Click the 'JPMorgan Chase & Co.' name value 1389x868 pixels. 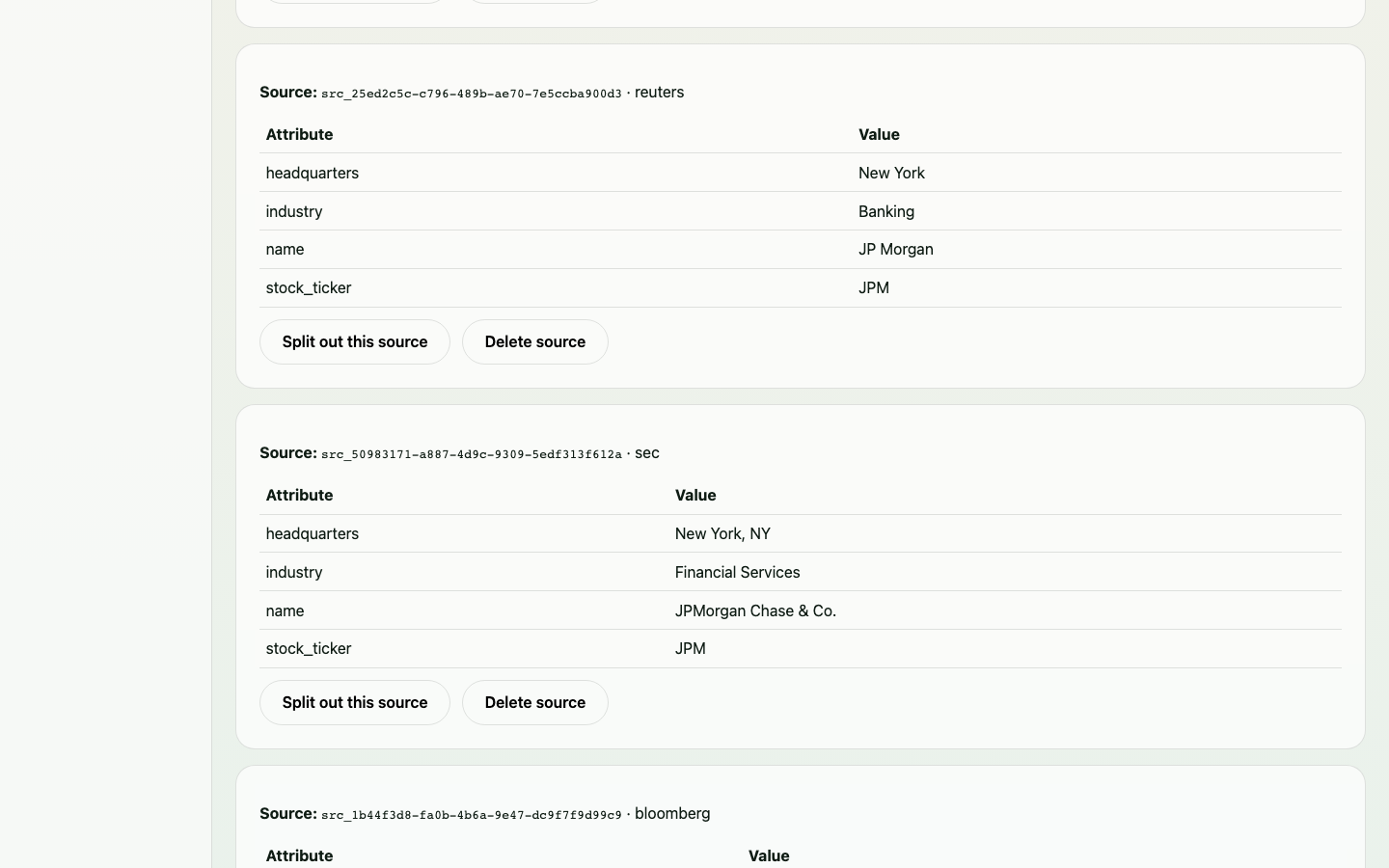point(755,610)
